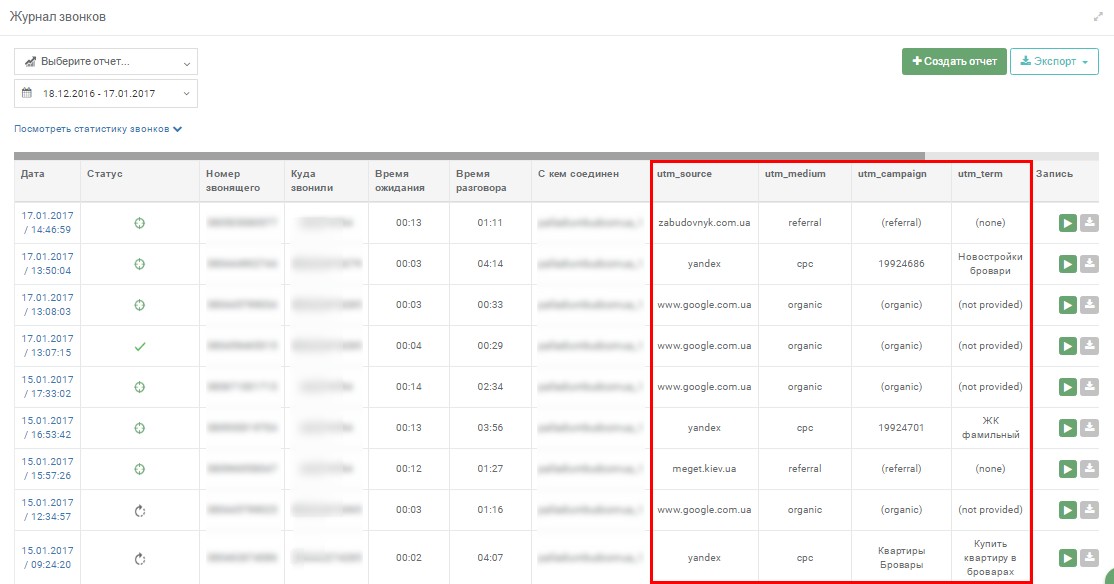Image resolution: width=1114 pixels, height=584 pixels.
Task: Click status icon of 17.01.2017 14:46:59 call
Action: pyautogui.click(x=140, y=223)
